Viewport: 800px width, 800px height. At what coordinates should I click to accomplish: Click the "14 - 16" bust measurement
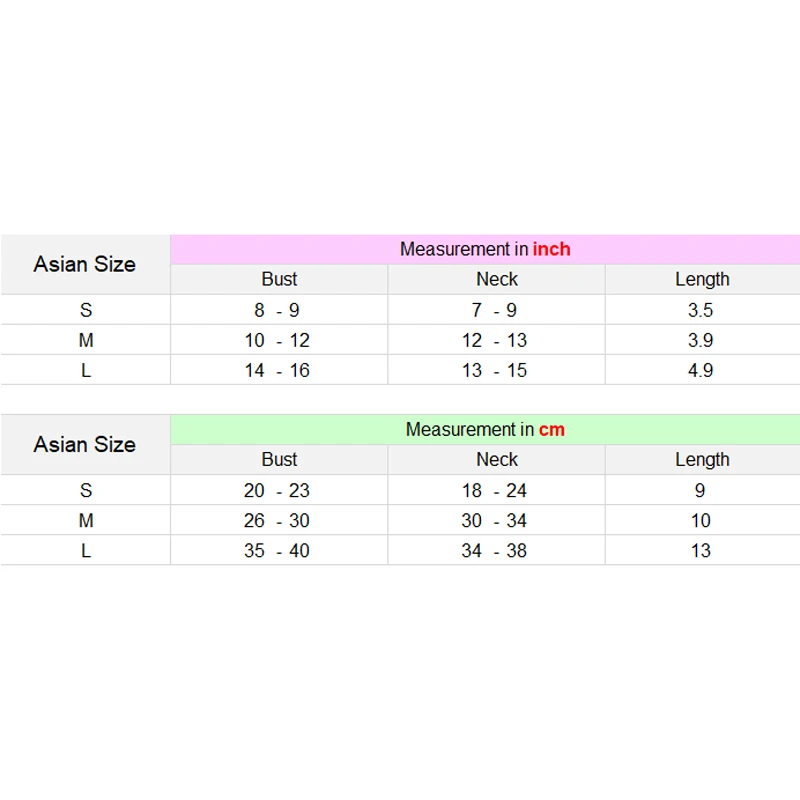(277, 370)
